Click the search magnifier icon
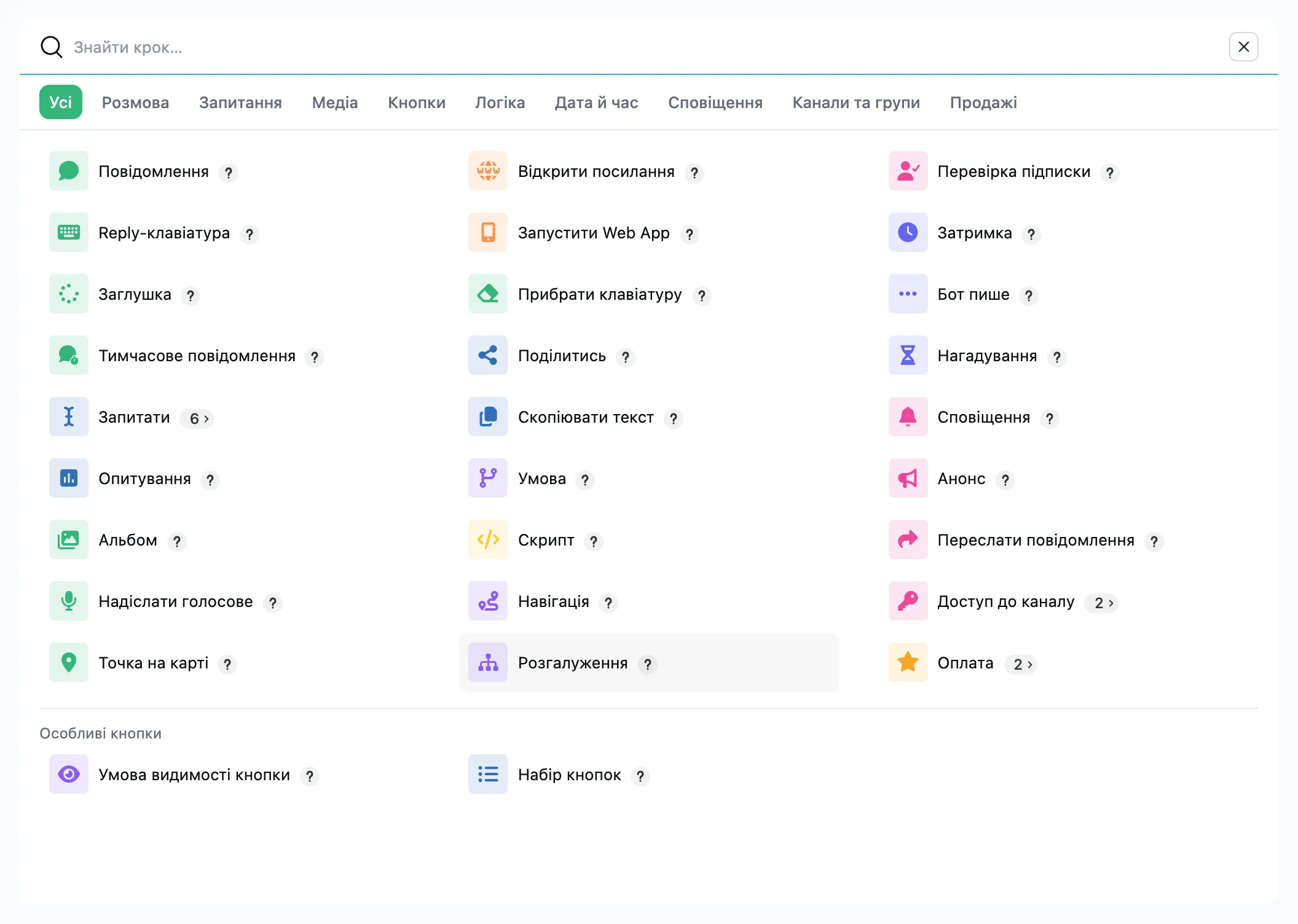 tap(52, 47)
